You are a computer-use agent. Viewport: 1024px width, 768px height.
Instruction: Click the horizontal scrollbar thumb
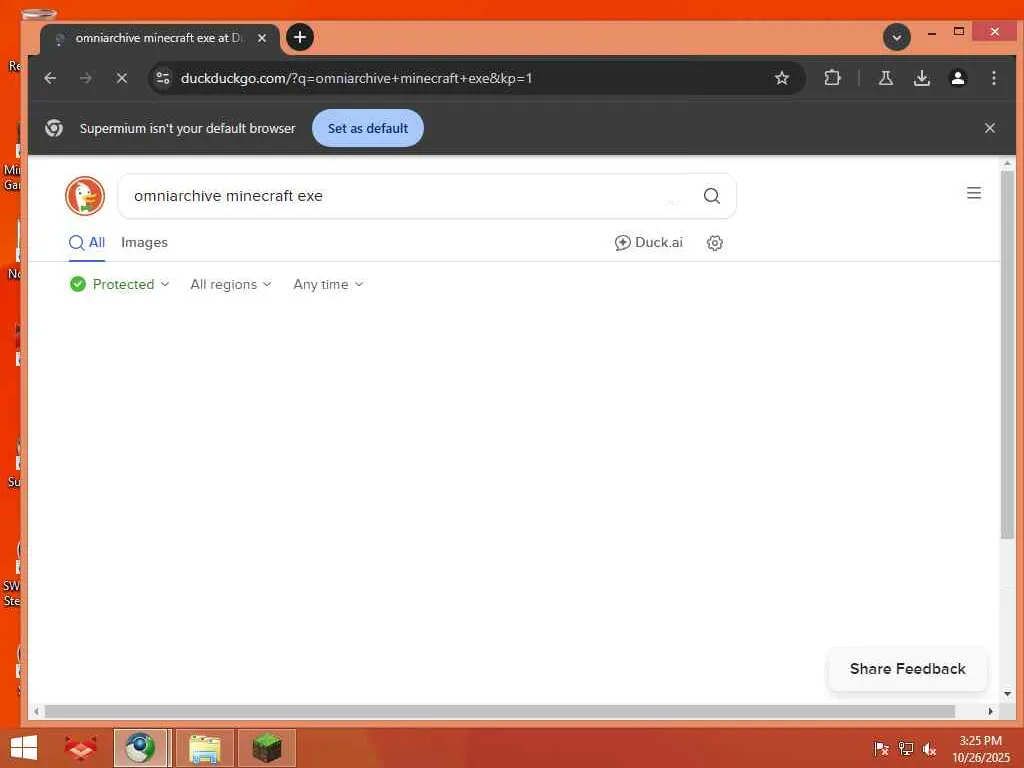[x=500, y=711]
